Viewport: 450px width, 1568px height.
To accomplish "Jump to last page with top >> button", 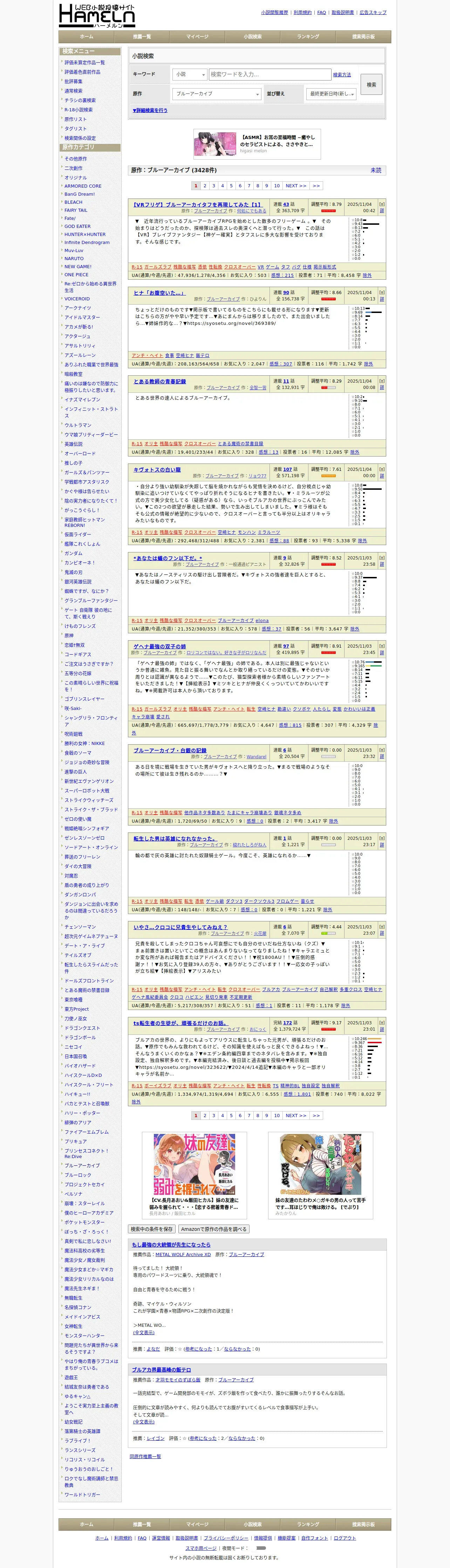I will pos(316,186).
